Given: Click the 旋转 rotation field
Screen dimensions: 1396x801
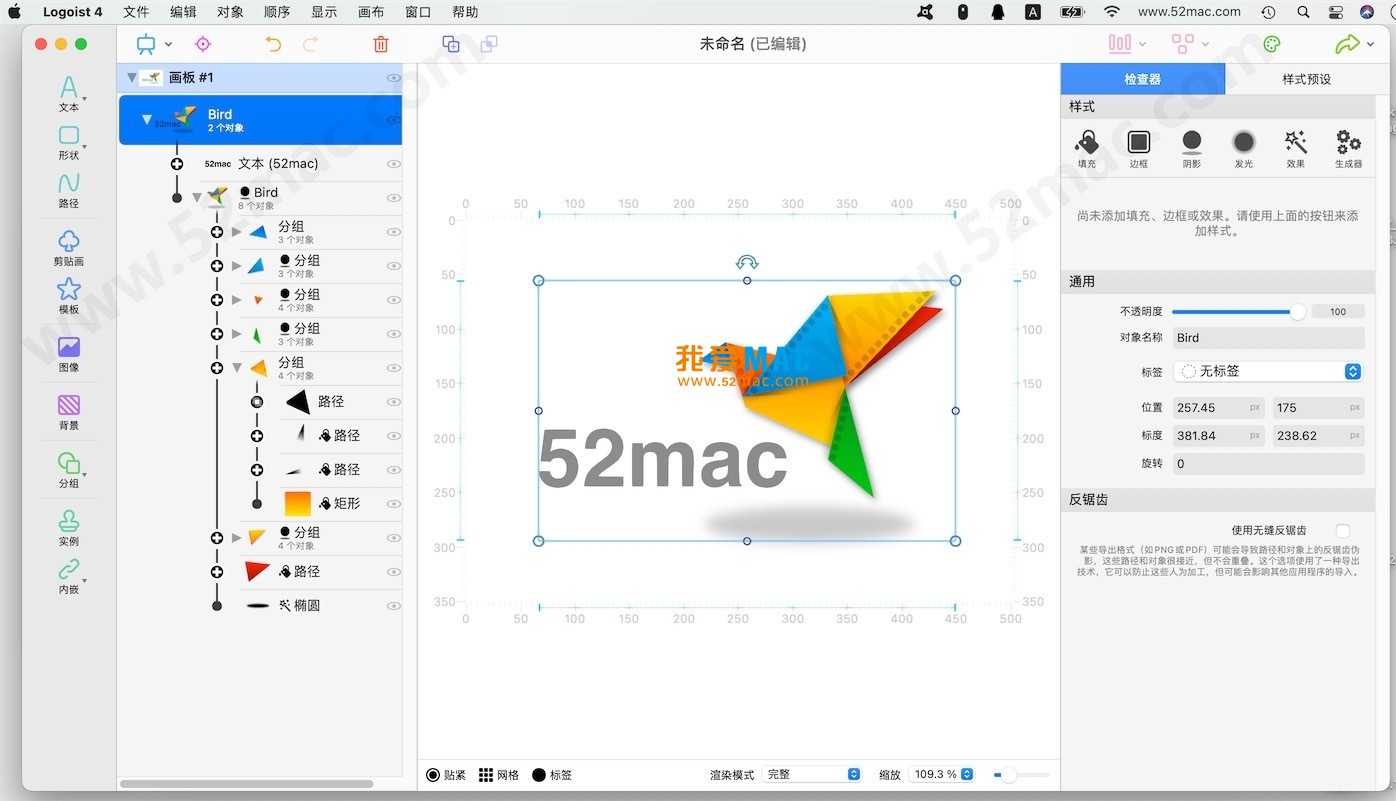Looking at the screenshot, I should point(1268,464).
